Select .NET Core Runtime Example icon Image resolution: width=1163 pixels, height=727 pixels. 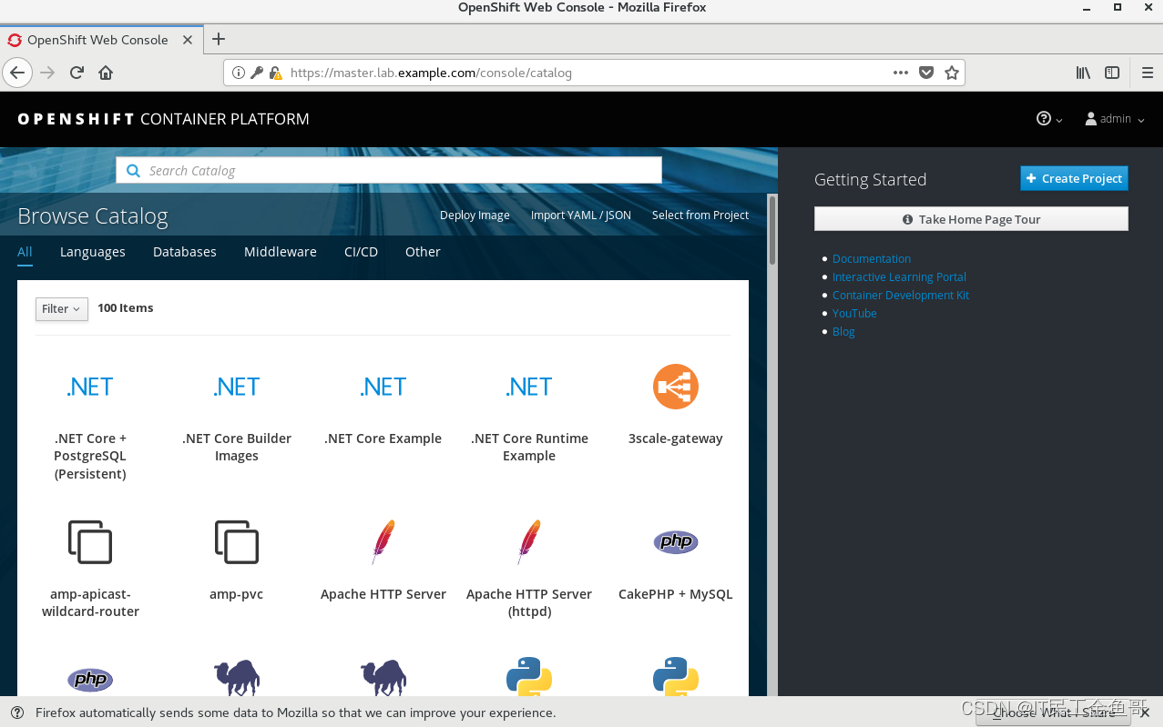529,387
